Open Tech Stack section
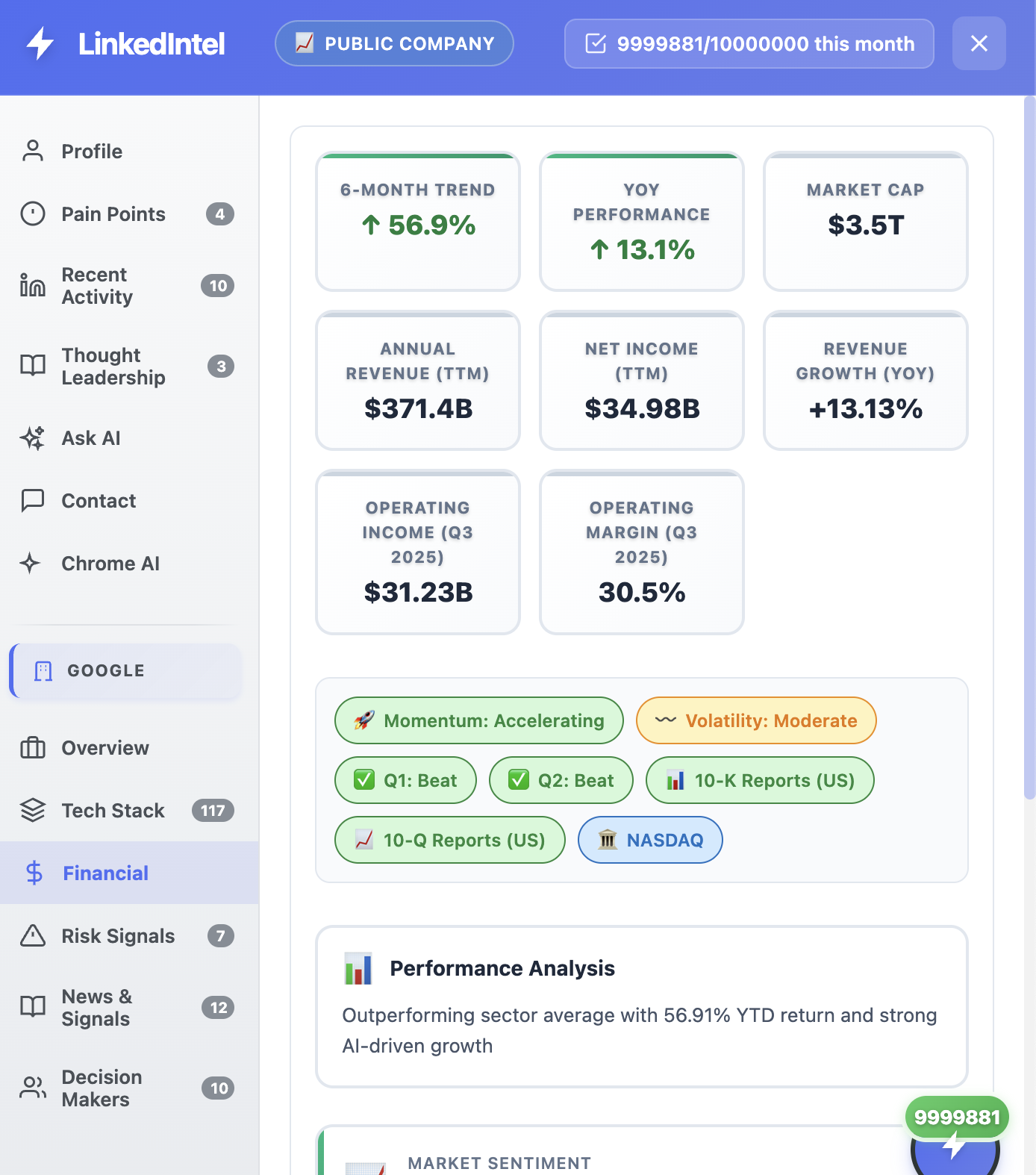Image resolution: width=1036 pixels, height=1175 pixels. coord(129,810)
